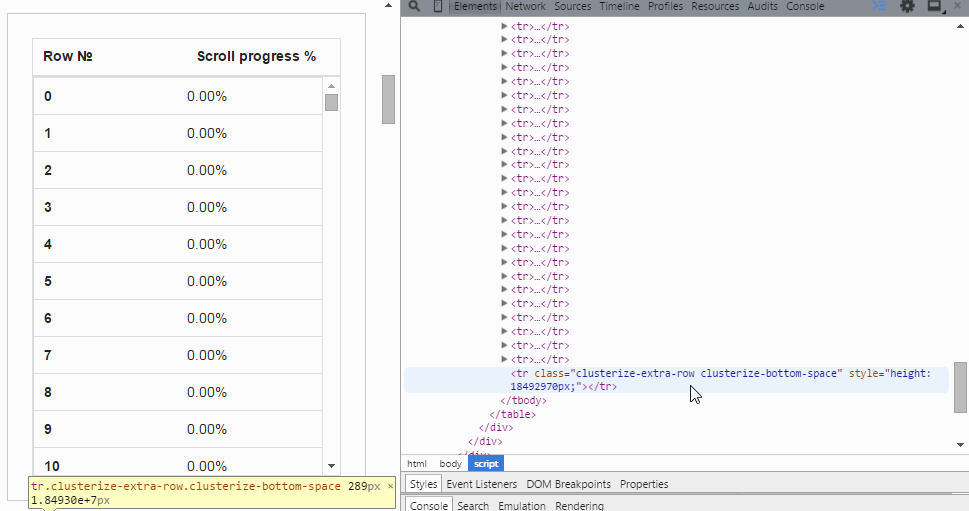Select the closing tbody tag

point(523,400)
